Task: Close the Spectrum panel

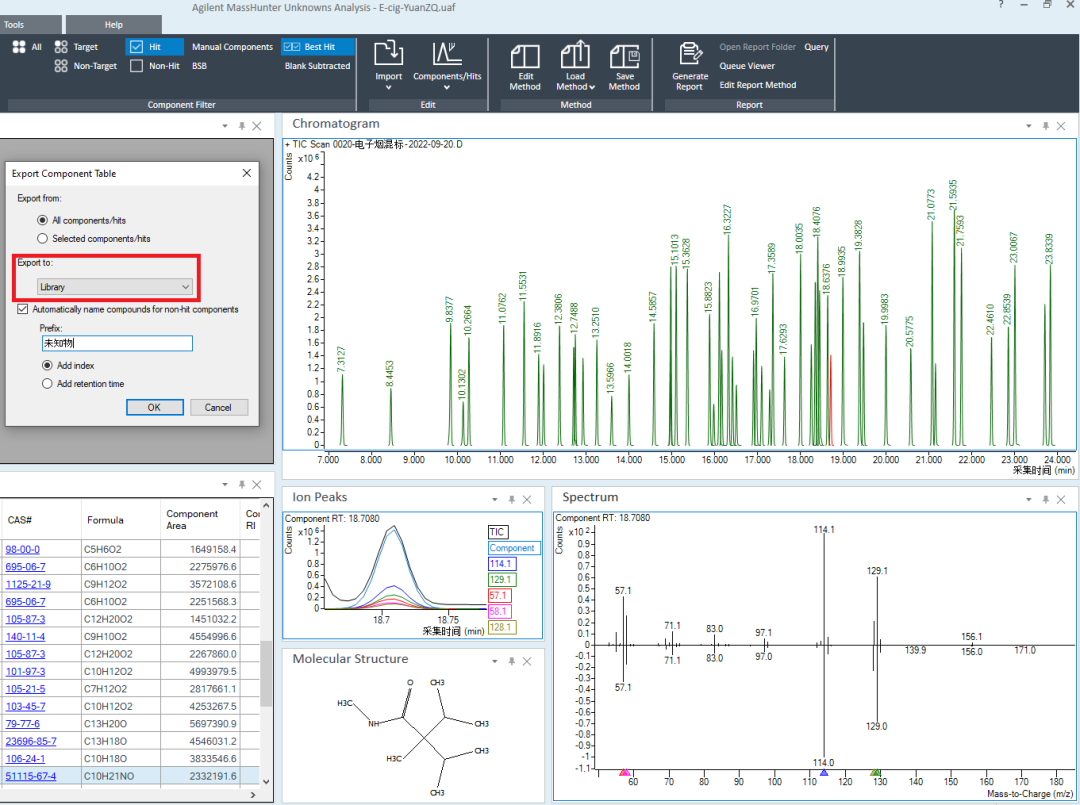Action: click(x=1061, y=499)
